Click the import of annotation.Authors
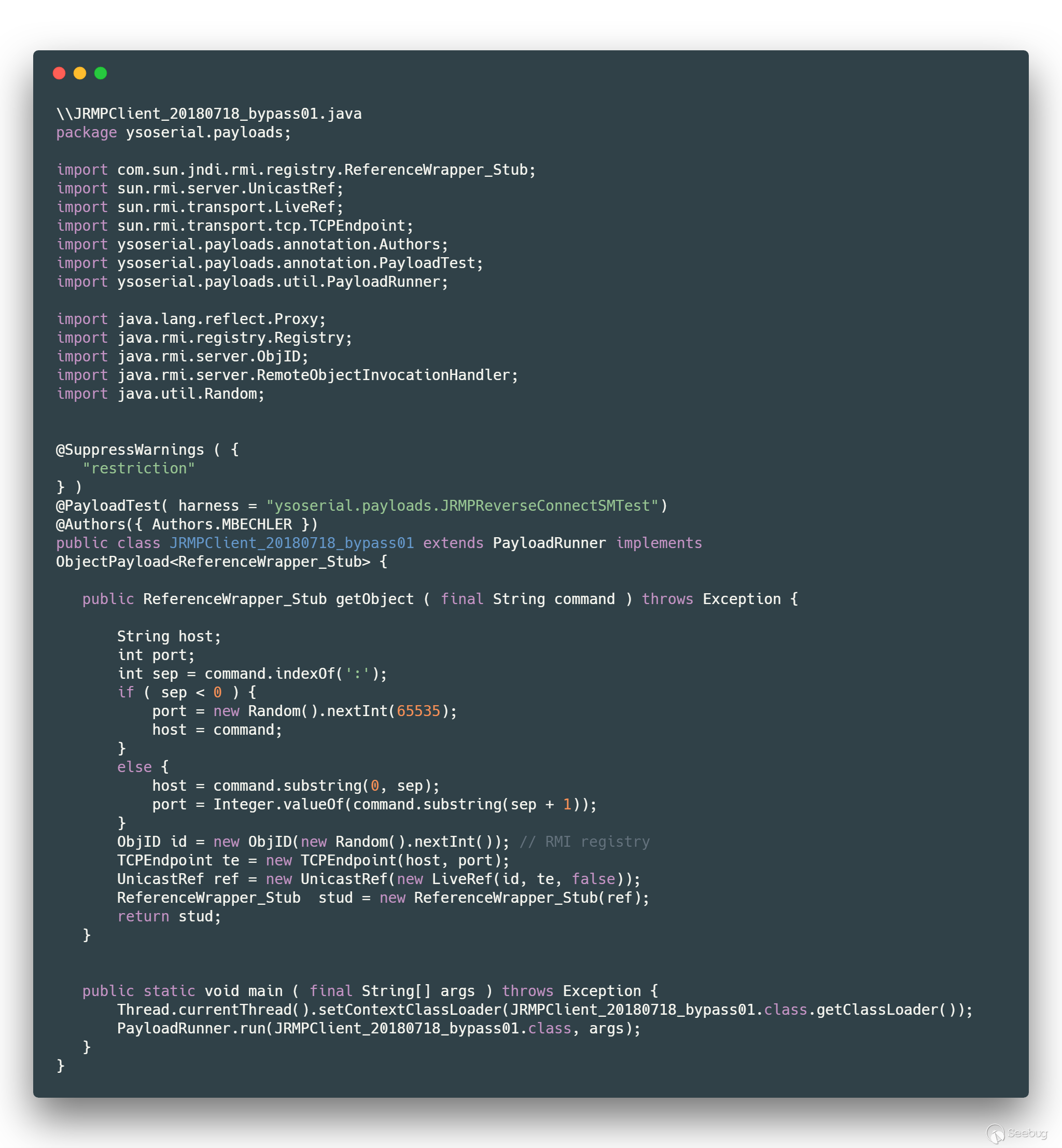Viewport: 1062px width, 1148px height. click(253, 245)
